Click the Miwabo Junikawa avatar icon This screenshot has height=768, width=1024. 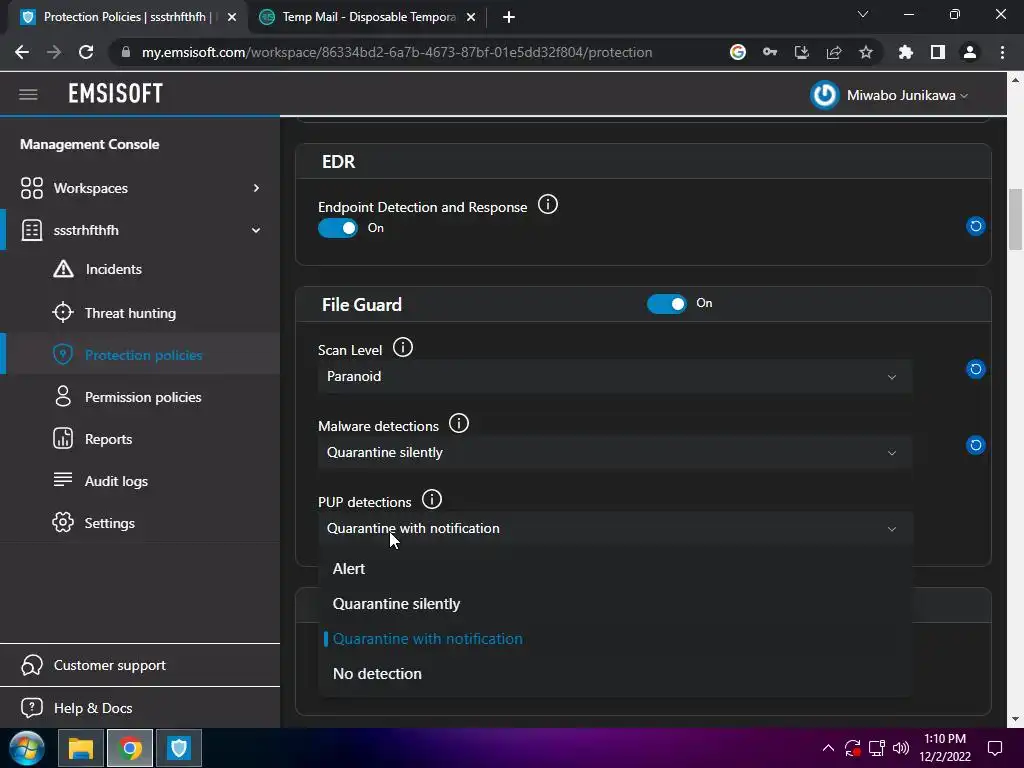pyautogui.click(x=825, y=95)
